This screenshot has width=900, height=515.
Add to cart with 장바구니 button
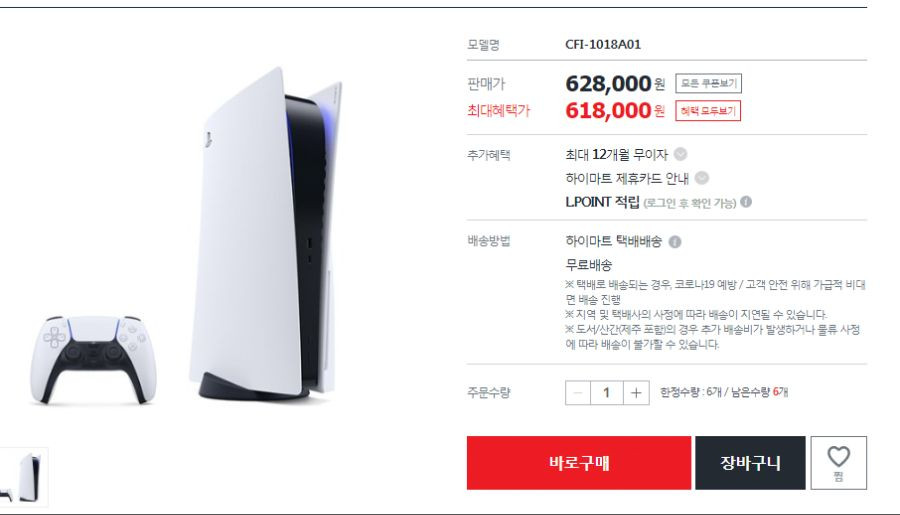click(750, 463)
